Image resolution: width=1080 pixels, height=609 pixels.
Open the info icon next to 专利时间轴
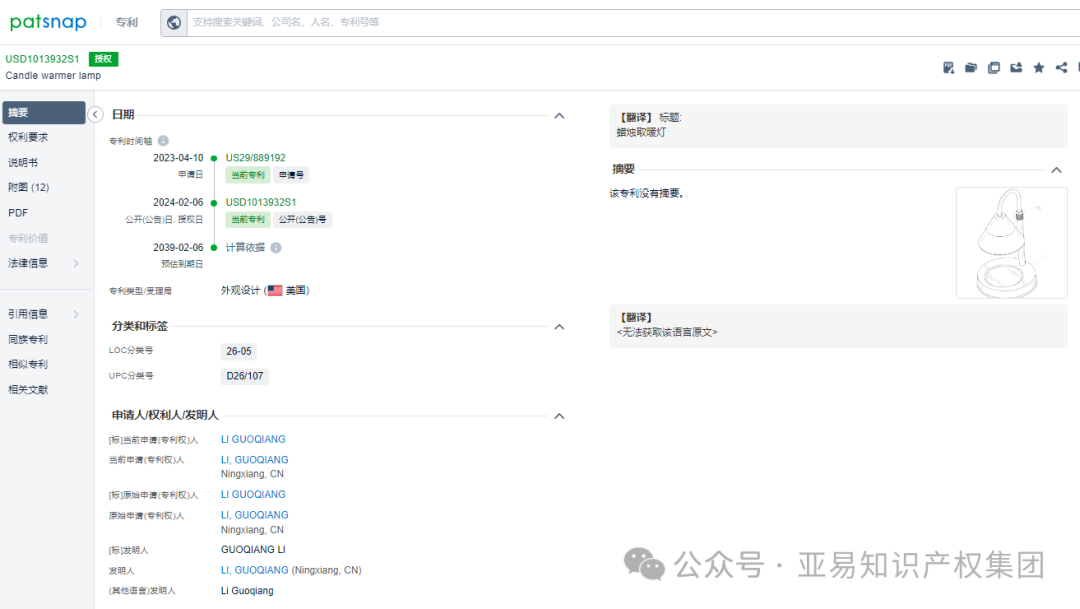[163, 140]
